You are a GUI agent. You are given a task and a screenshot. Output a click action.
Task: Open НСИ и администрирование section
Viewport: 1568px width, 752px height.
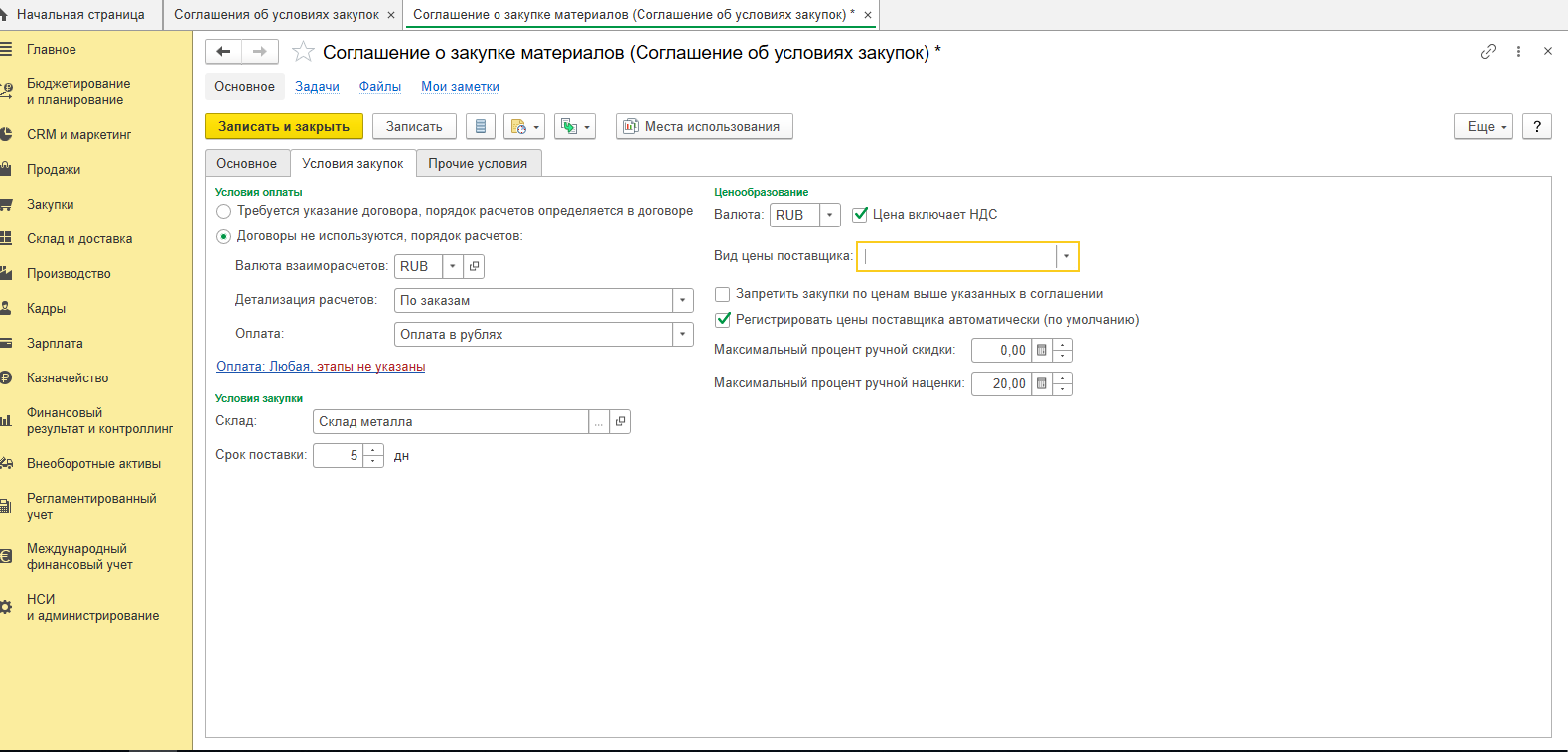pyautogui.click(x=92, y=607)
